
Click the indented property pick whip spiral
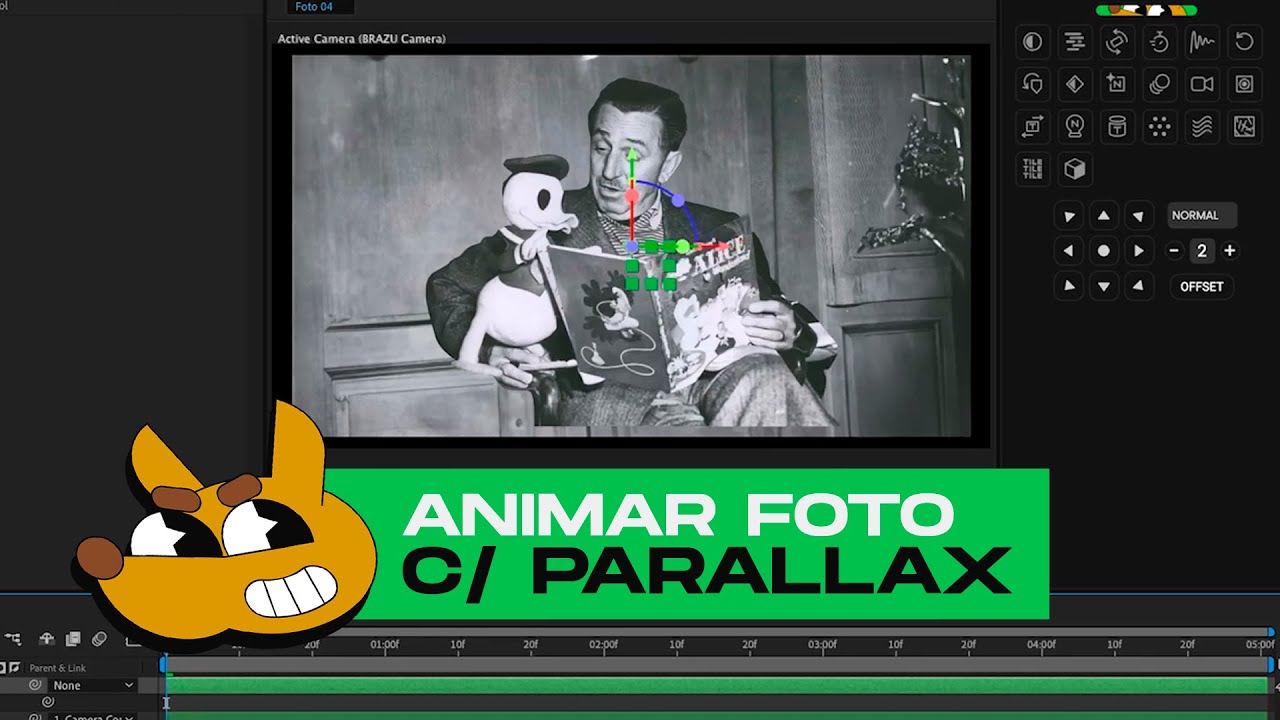pyautogui.click(x=47, y=702)
